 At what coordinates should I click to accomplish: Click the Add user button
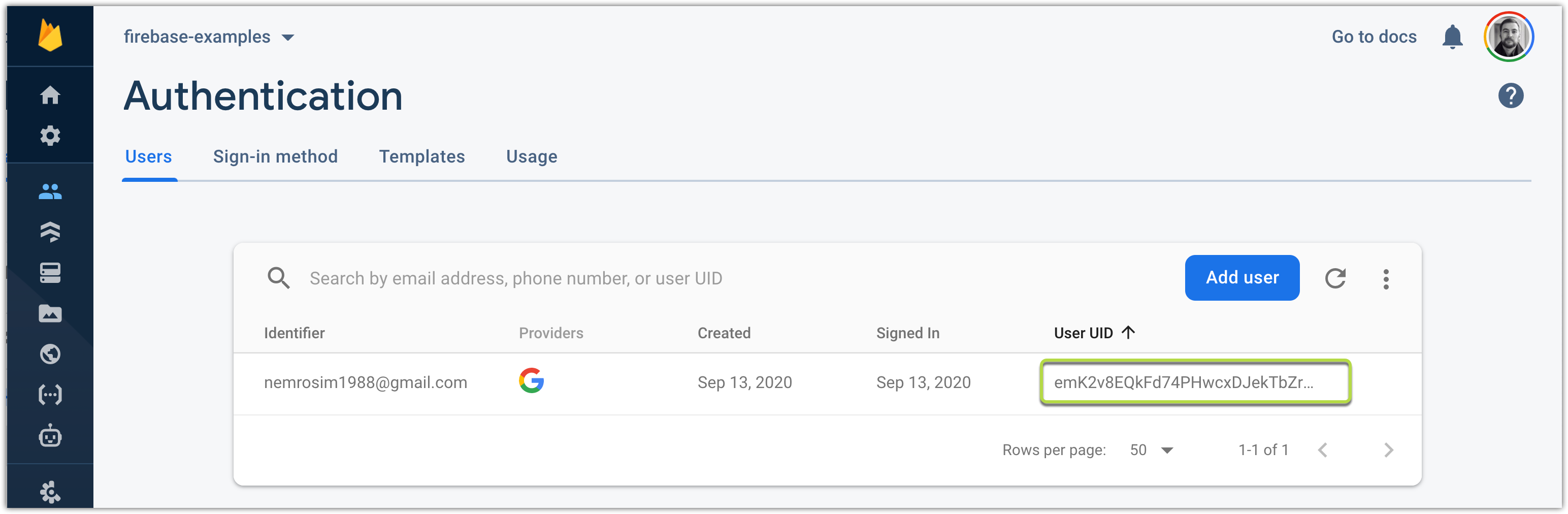click(x=1242, y=278)
